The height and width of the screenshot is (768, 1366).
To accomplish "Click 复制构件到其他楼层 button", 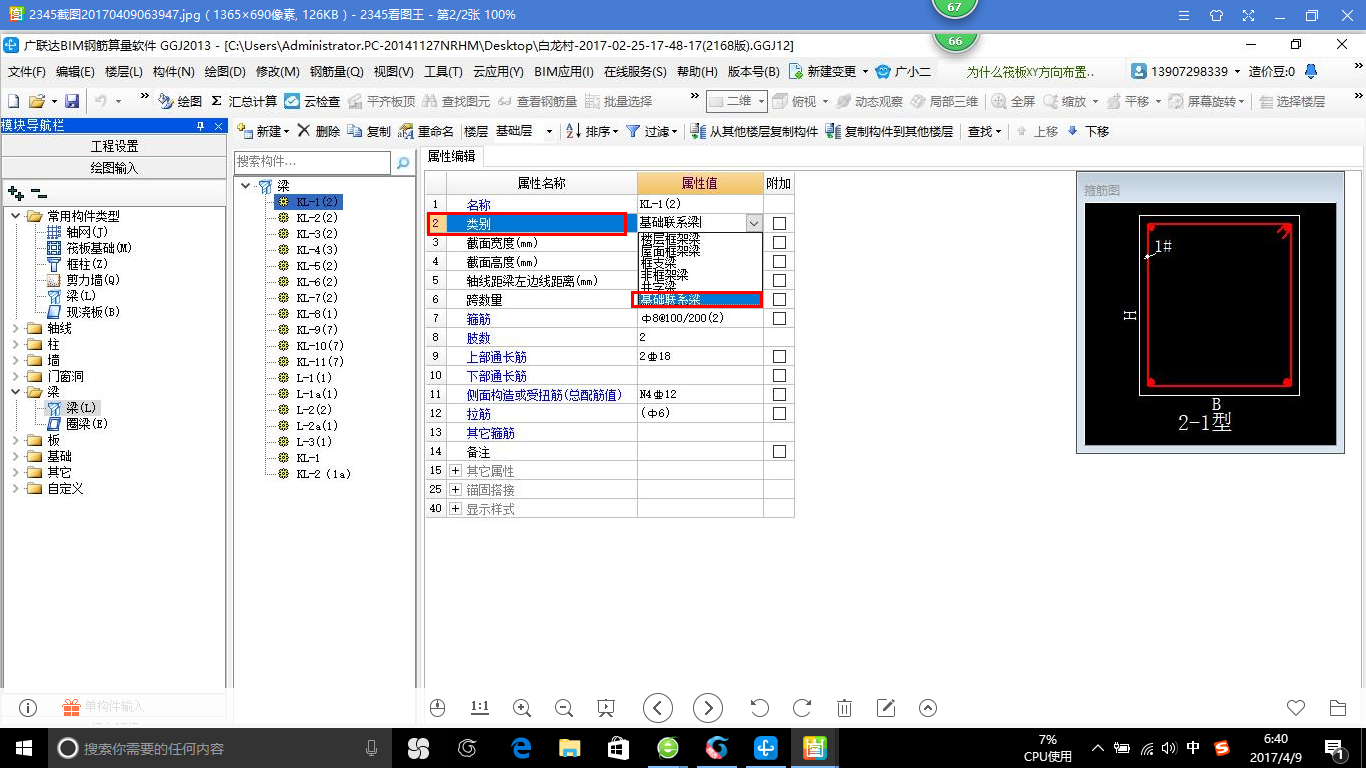I will click(889, 131).
